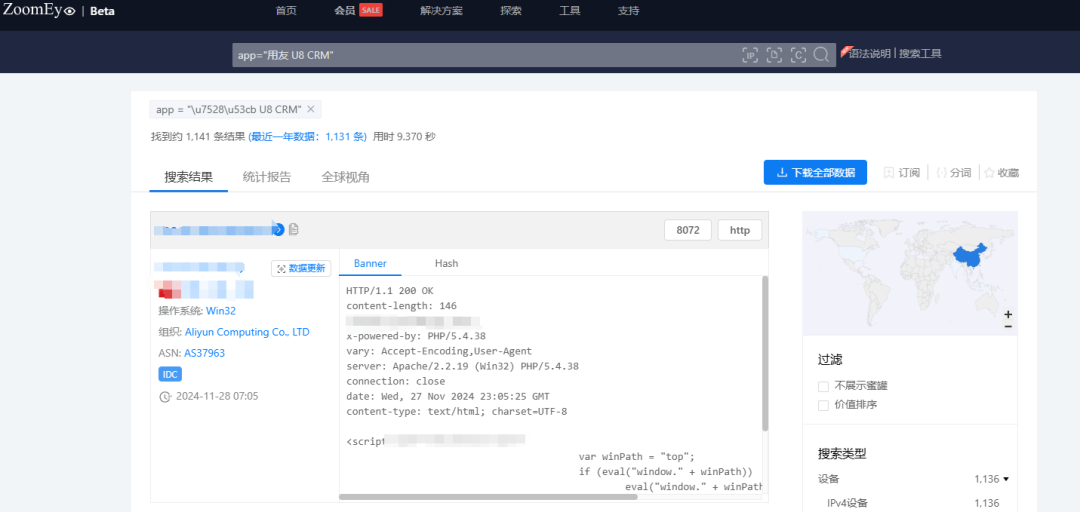The image size is (1080, 512).
Task: Click China on the world map
Action: [x=970, y=258]
